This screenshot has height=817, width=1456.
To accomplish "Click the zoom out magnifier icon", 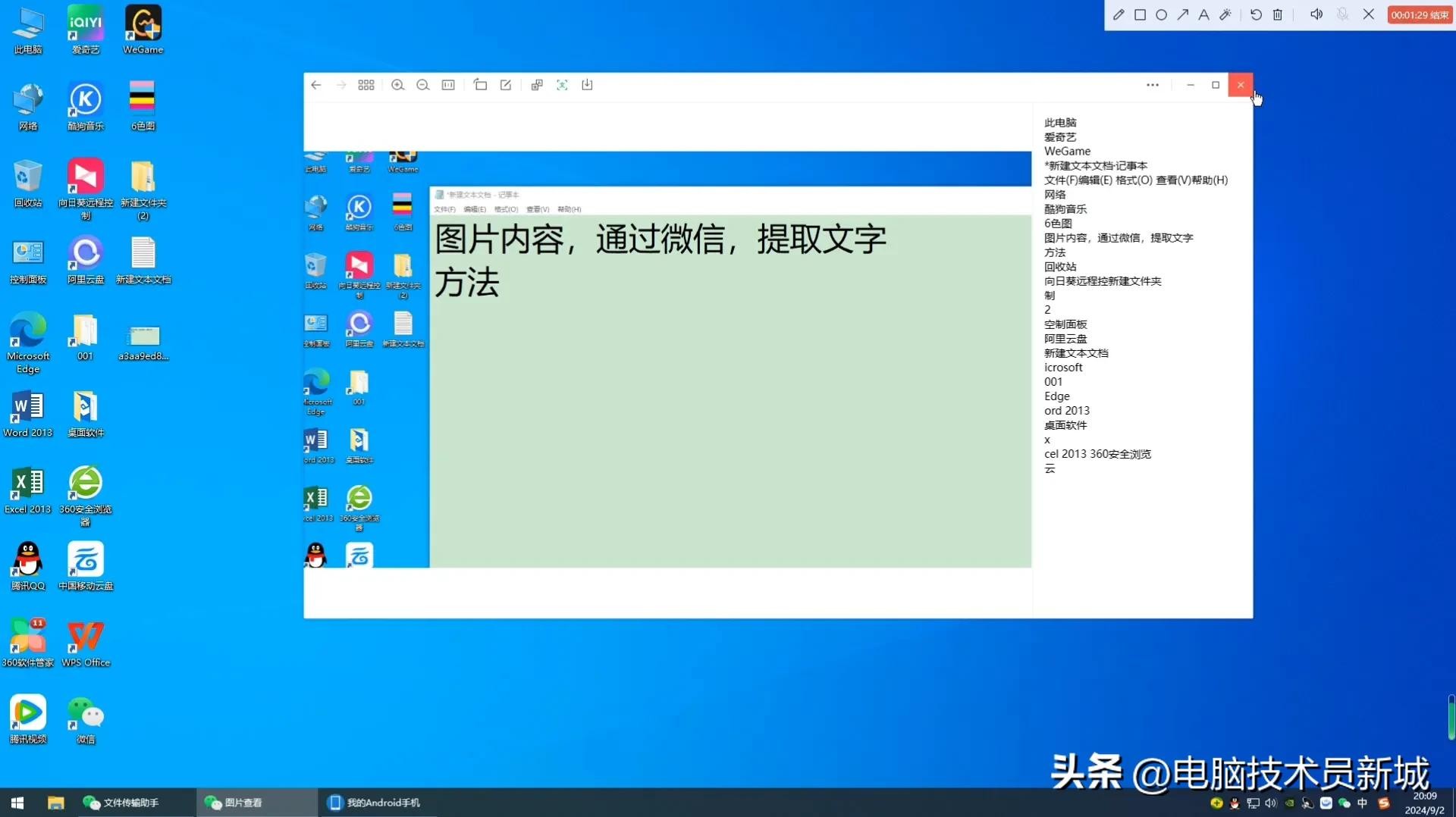I will (x=423, y=85).
